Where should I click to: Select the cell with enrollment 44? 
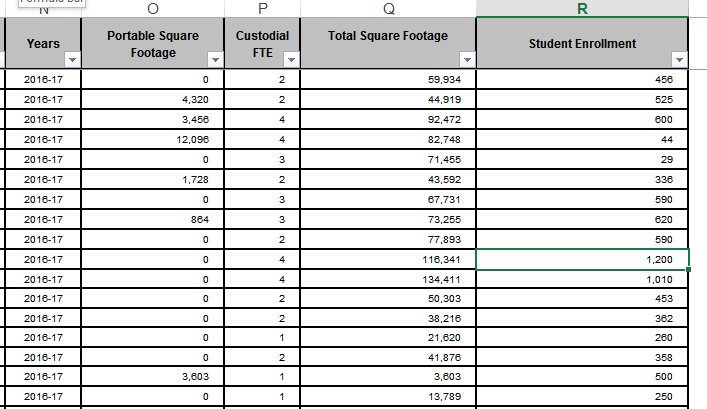tap(582, 139)
